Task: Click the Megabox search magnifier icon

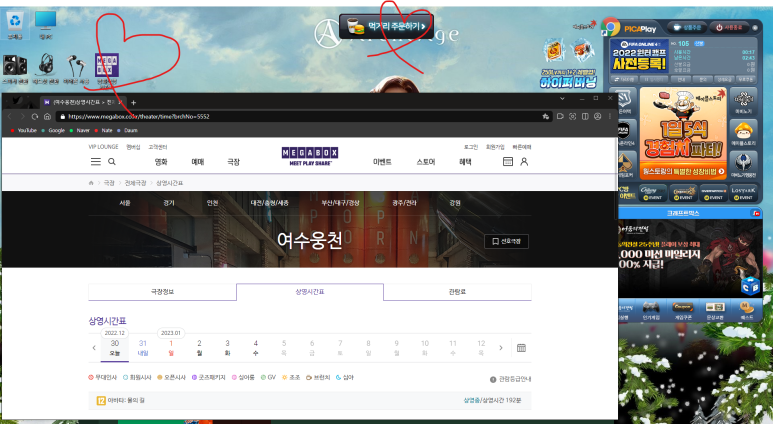Action: click(x=112, y=162)
